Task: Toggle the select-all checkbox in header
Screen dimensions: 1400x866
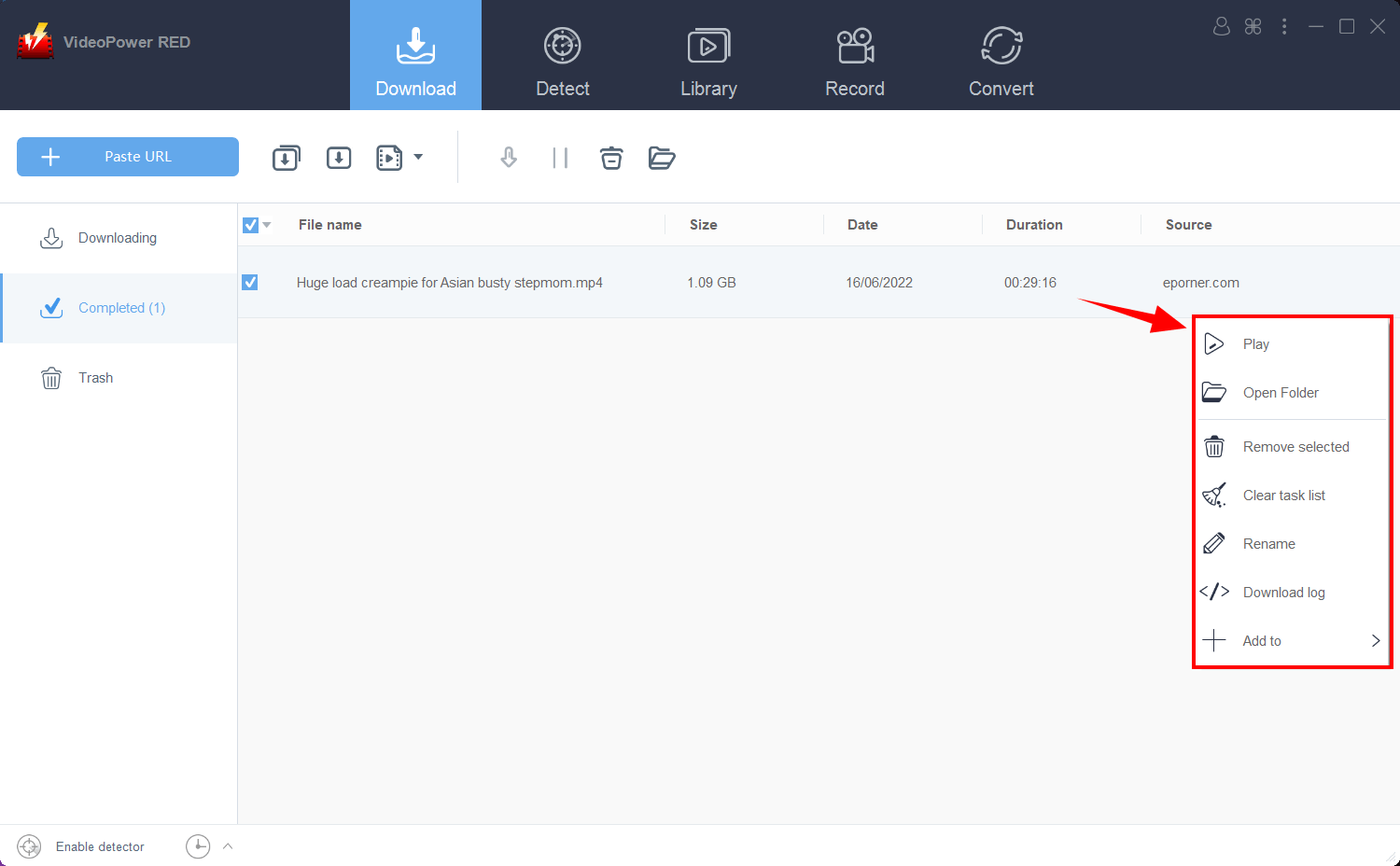Action: coord(250,225)
